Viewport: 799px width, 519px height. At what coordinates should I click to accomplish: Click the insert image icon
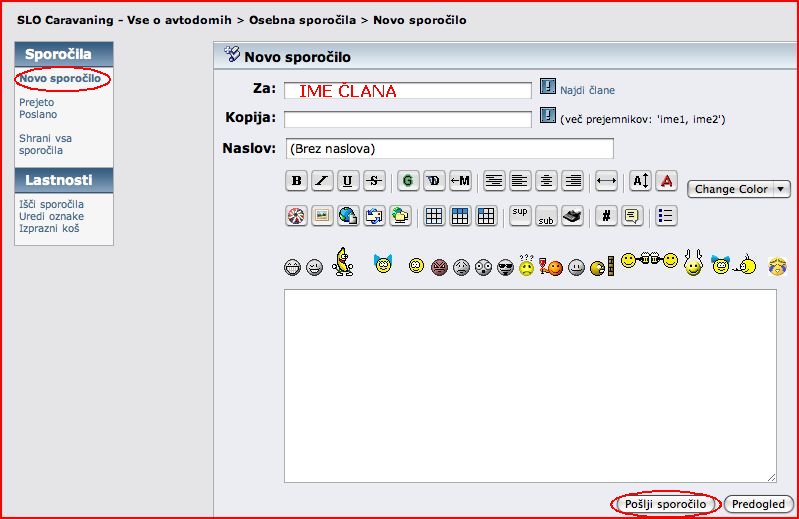click(x=322, y=215)
